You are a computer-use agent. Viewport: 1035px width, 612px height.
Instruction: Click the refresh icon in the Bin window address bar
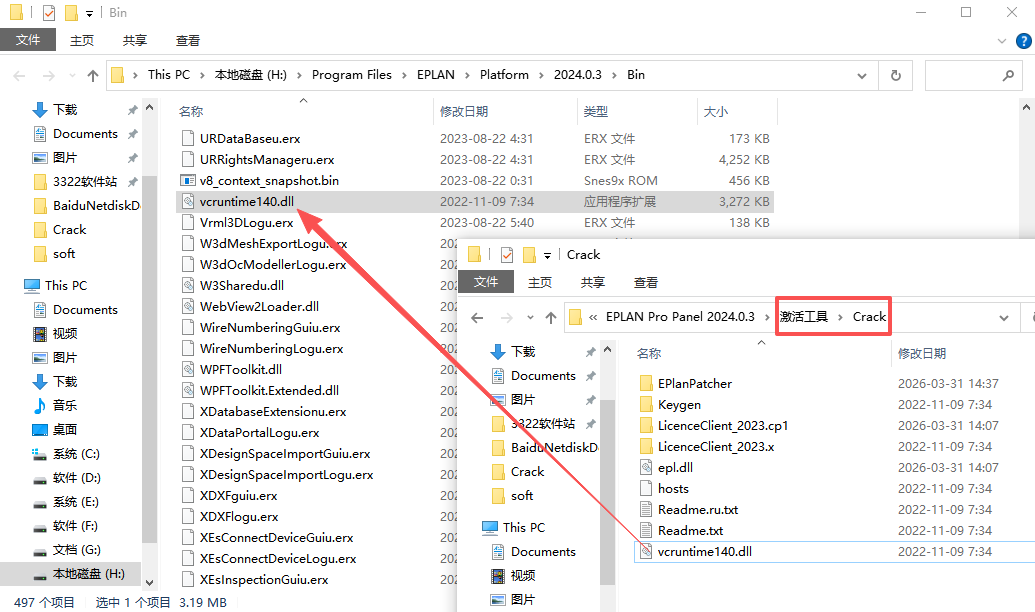[895, 75]
